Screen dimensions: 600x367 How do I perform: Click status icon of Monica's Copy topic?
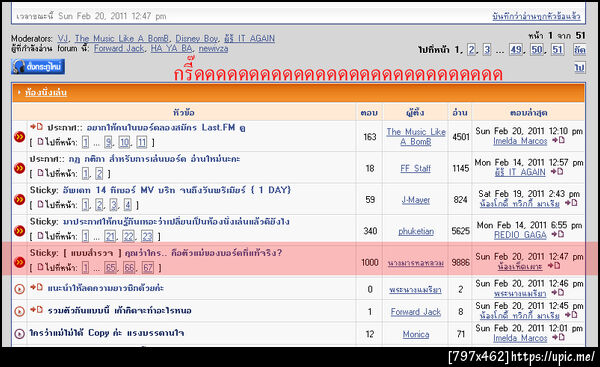coord(20,334)
